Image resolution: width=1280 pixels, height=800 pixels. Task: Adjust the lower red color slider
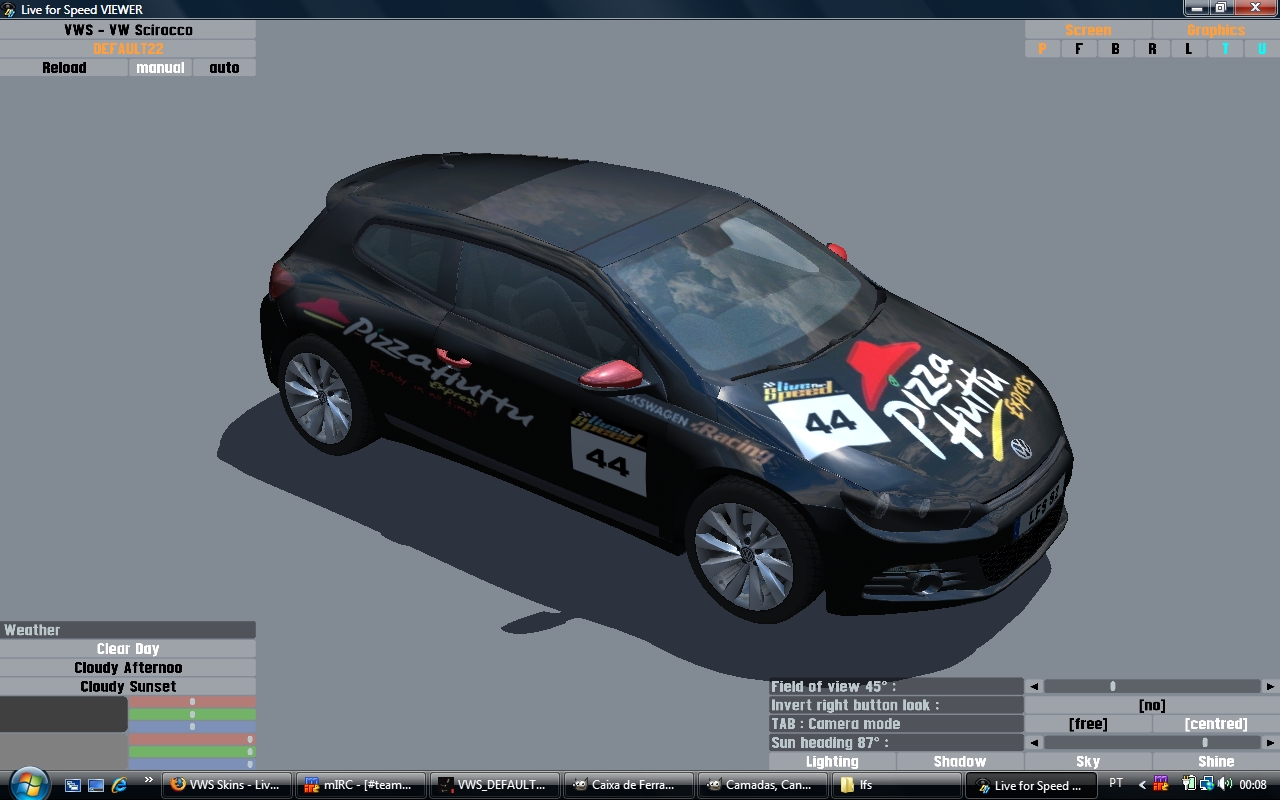192,739
